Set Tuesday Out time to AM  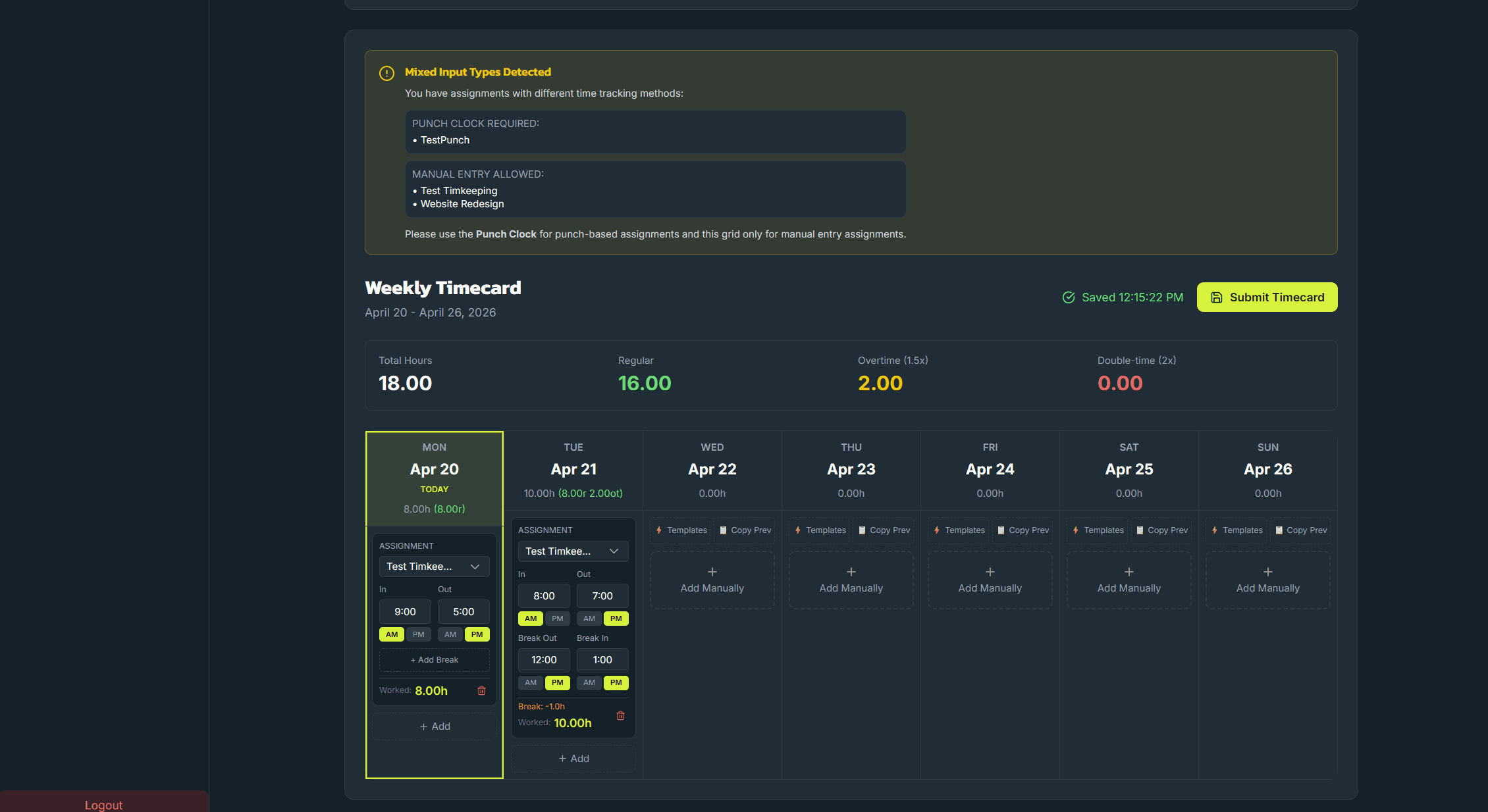click(x=589, y=619)
